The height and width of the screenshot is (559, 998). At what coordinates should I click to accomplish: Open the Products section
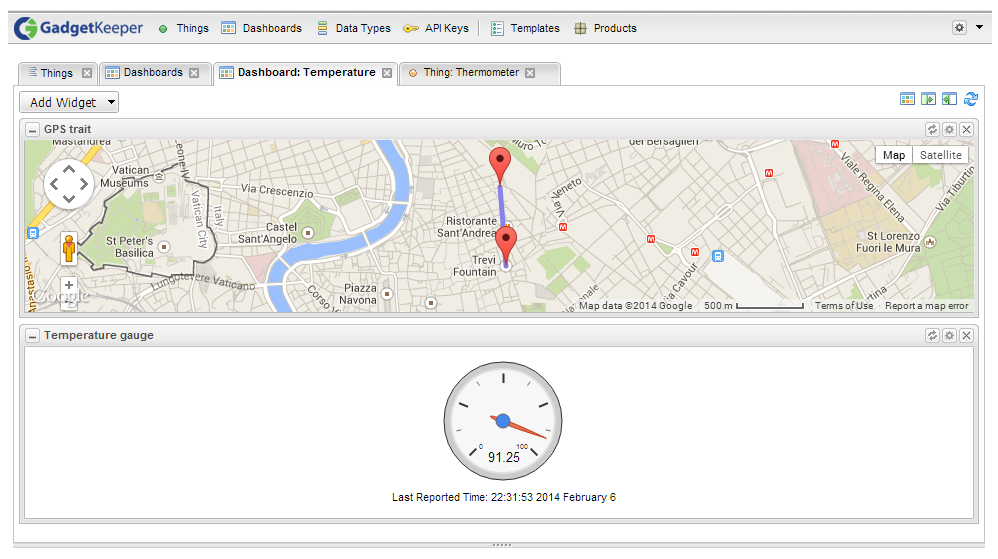[605, 28]
